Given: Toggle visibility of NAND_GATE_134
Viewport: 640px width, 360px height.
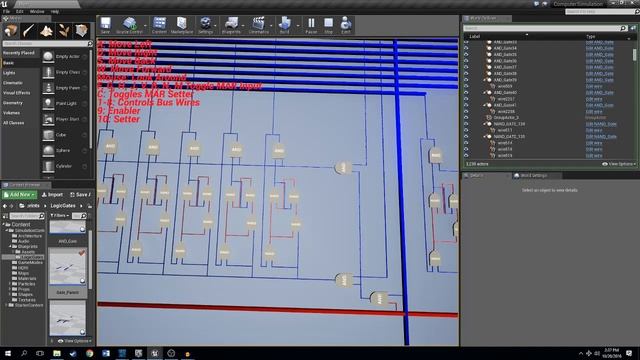Looking at the screenshot, I should (466, 124).
